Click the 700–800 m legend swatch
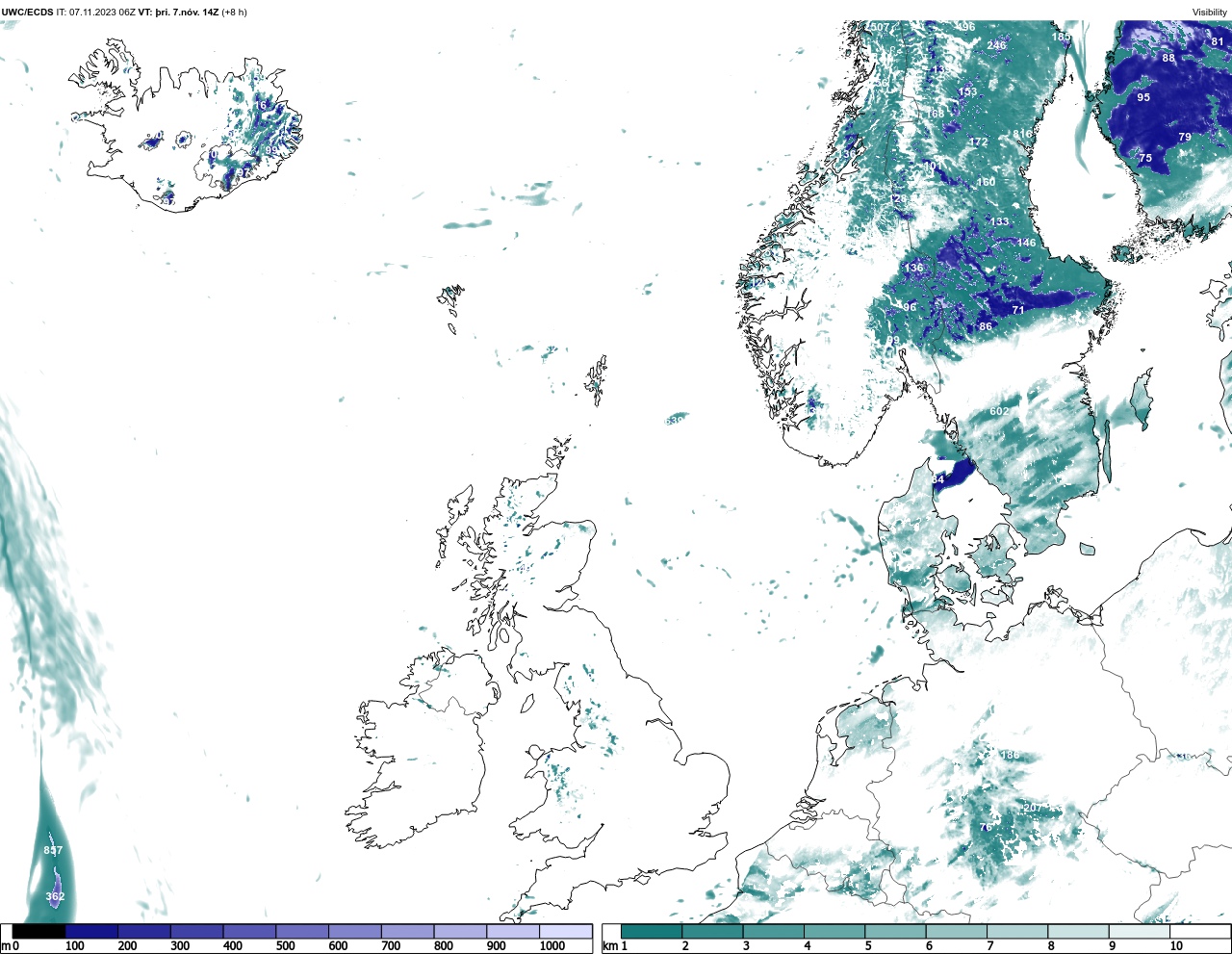1232x954 pixels. coord(407,931)
